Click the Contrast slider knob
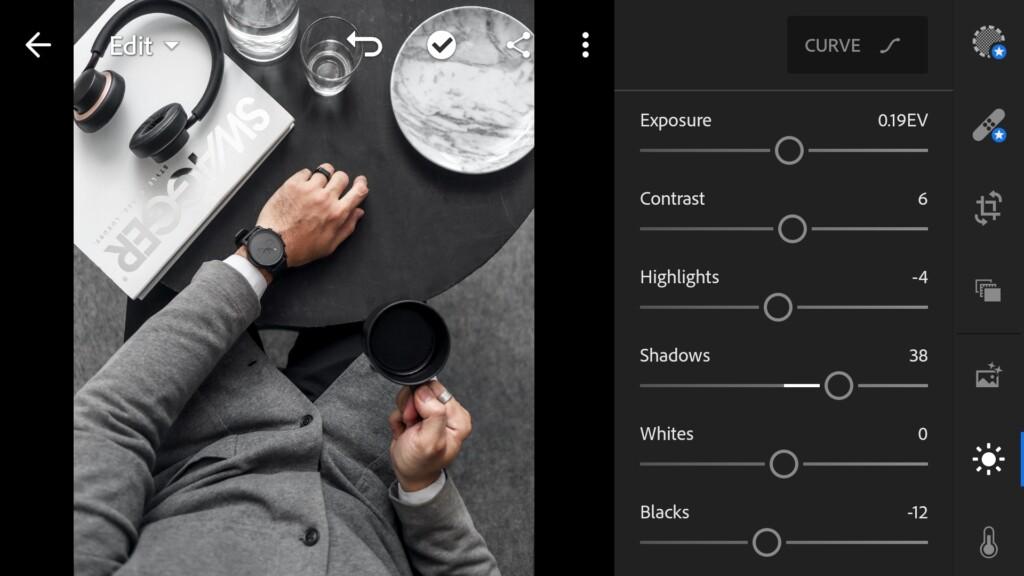Viewport: 1024px width, 576px height. click(x=792, y=229)
